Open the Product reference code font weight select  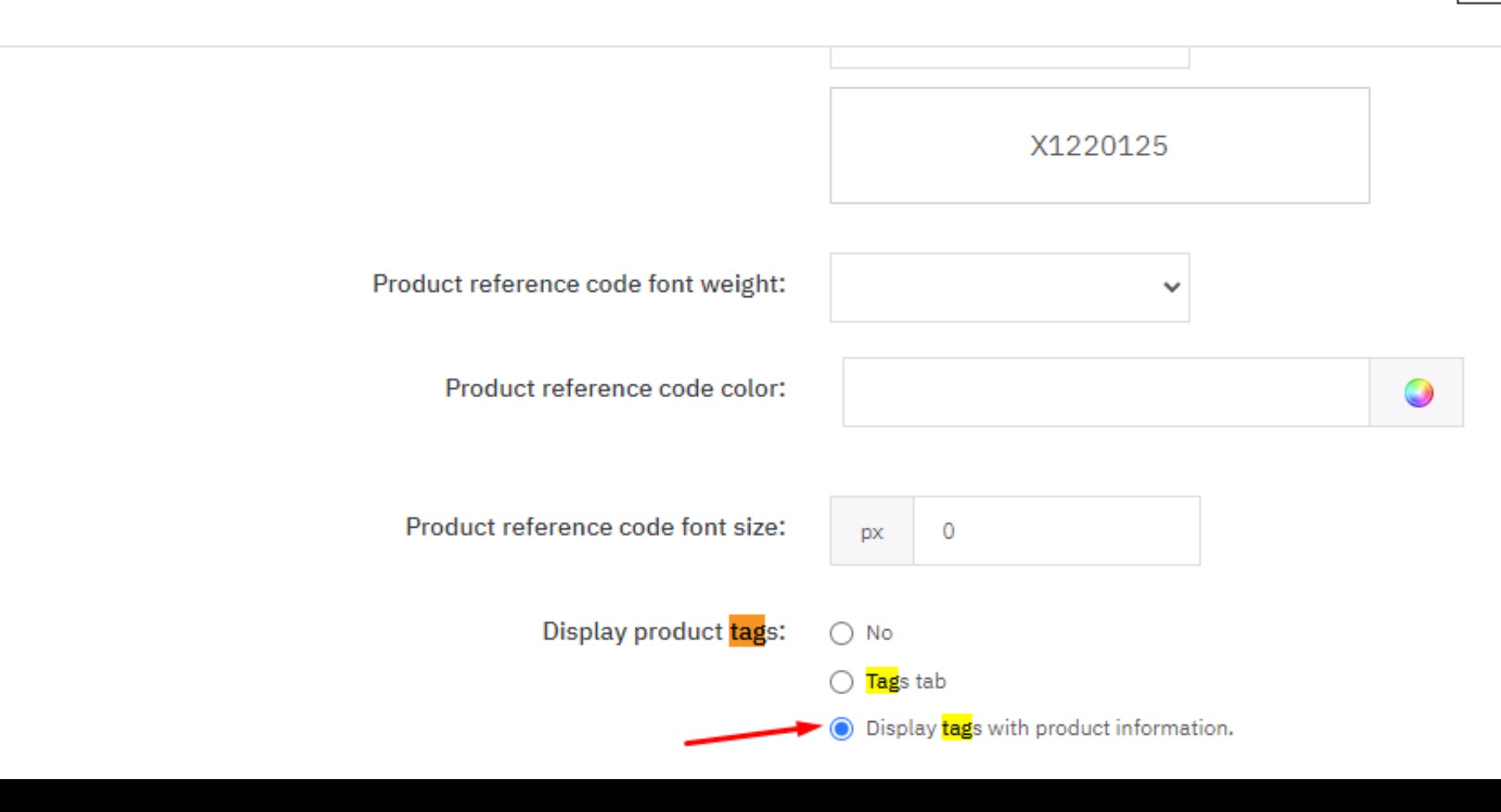[1009, 288]
